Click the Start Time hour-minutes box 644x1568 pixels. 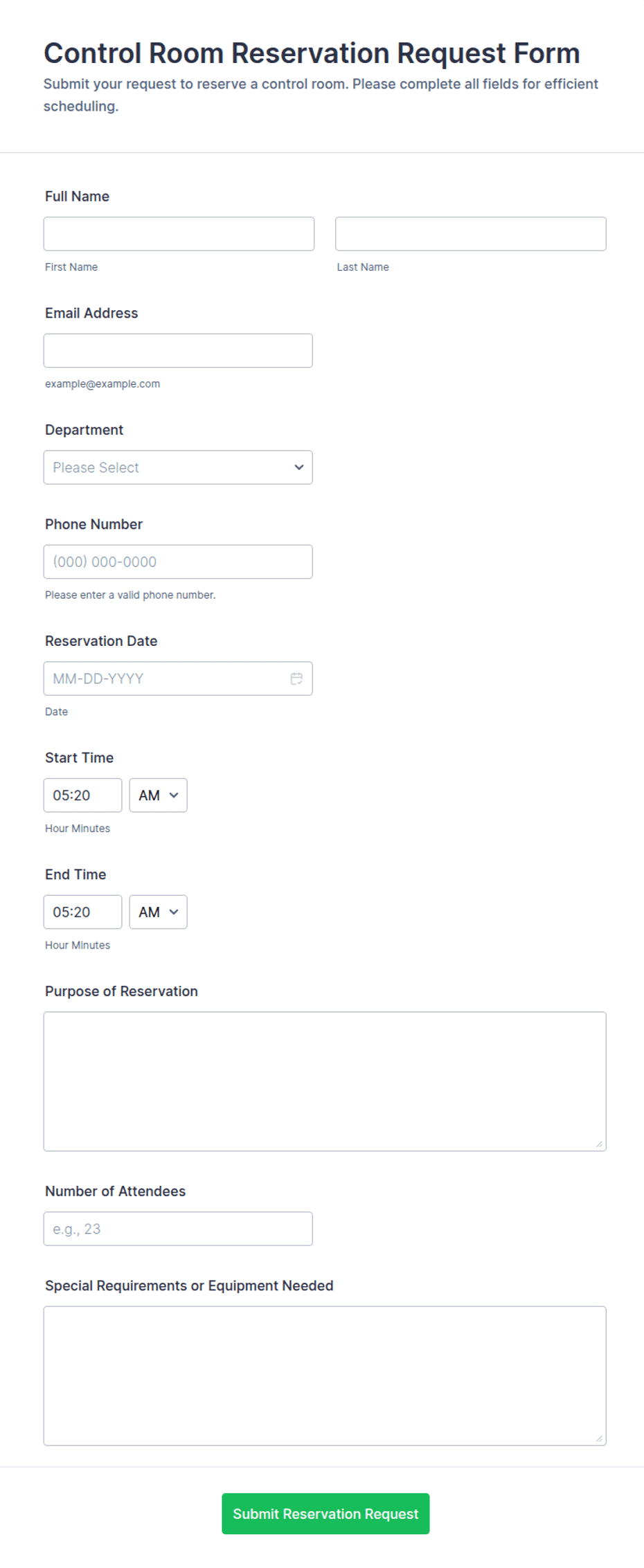[x=82, y=795]
